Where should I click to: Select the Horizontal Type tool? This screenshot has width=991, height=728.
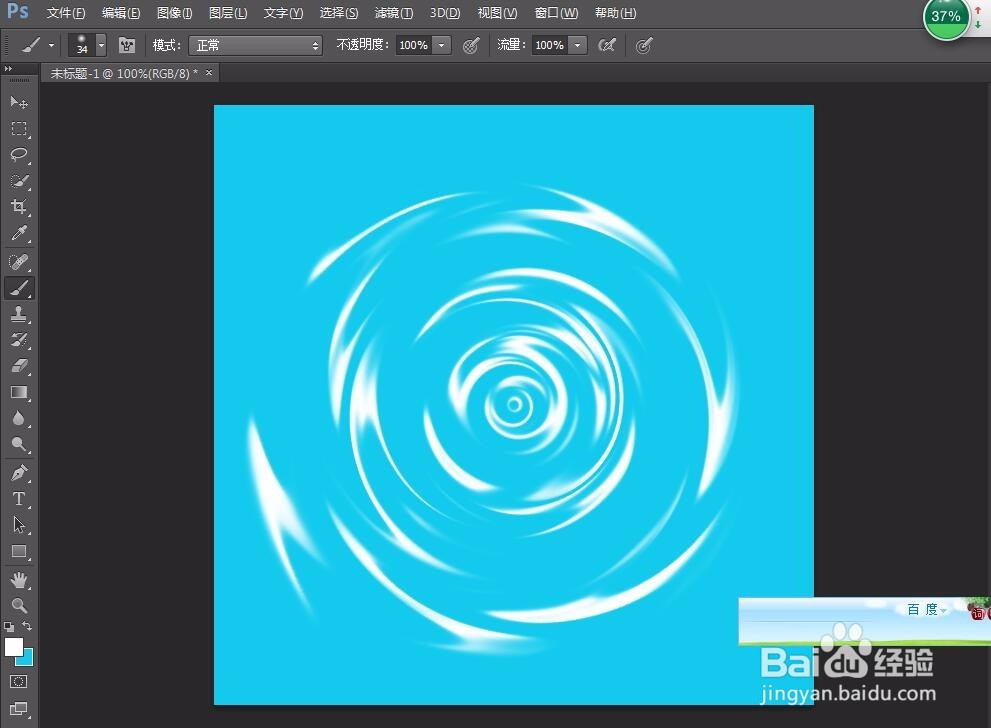(x=19, y=499)
